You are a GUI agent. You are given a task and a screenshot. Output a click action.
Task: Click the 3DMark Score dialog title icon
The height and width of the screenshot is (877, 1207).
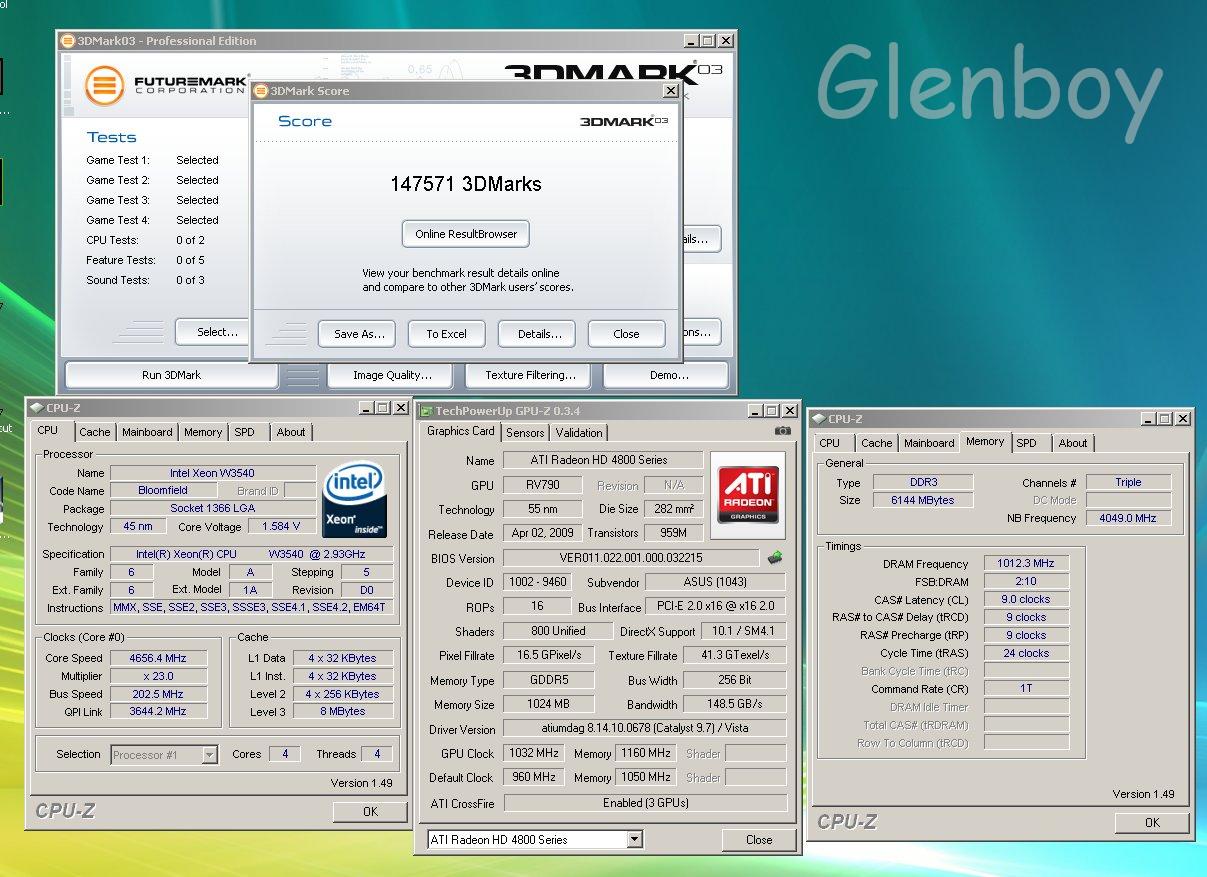point(261,91)
